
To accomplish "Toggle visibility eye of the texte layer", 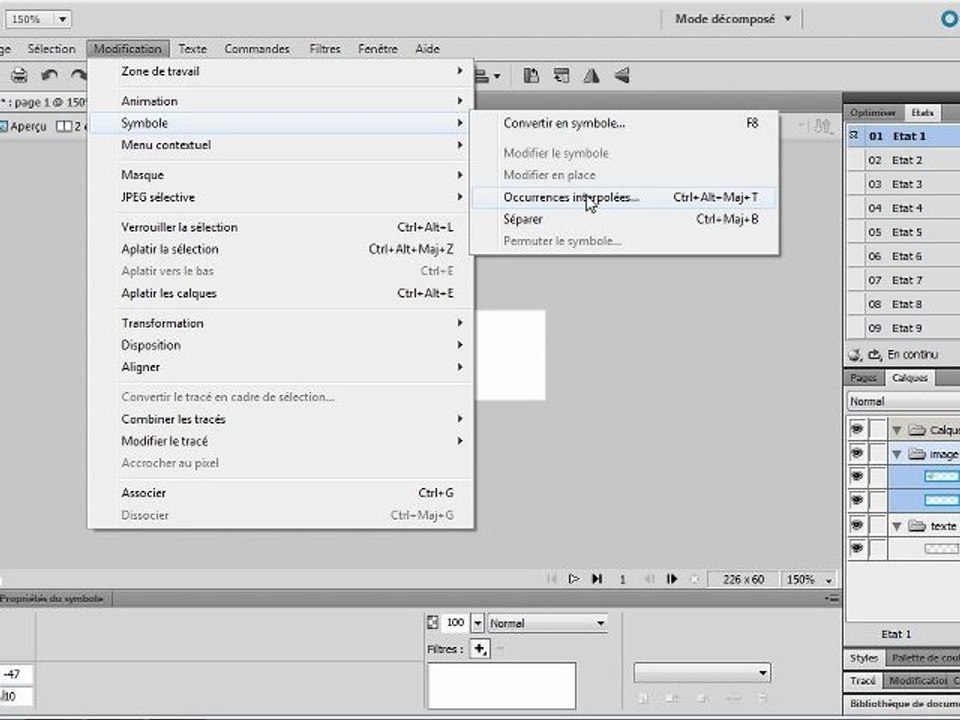I will coord(857,525).
